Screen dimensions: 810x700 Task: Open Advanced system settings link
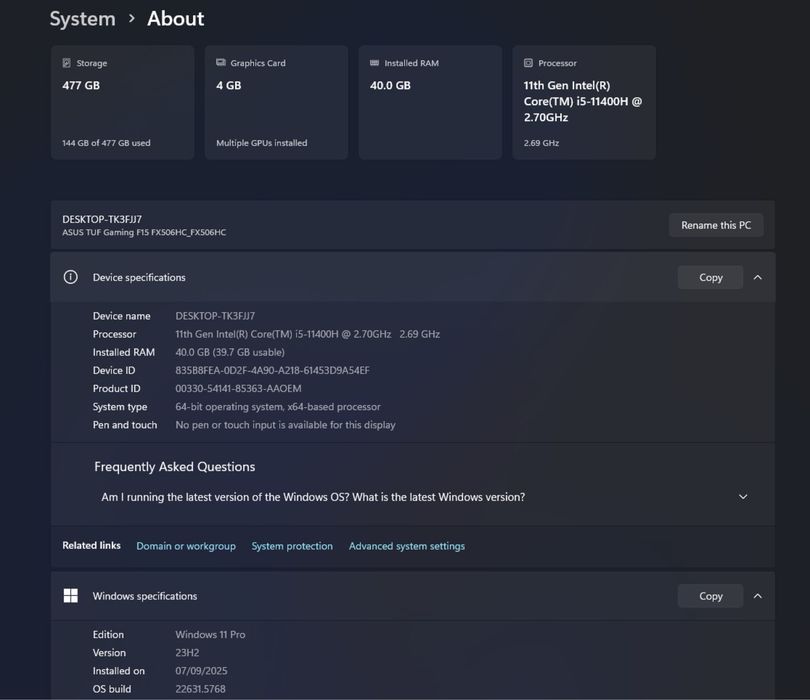point(407,546)
